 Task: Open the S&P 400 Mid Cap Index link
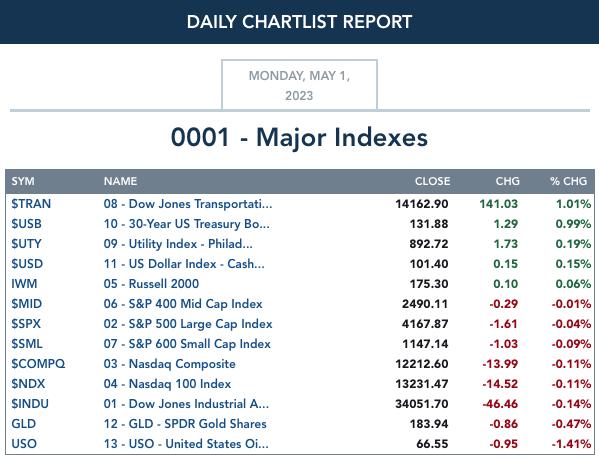pyautogui.click(x=183, y=304)
